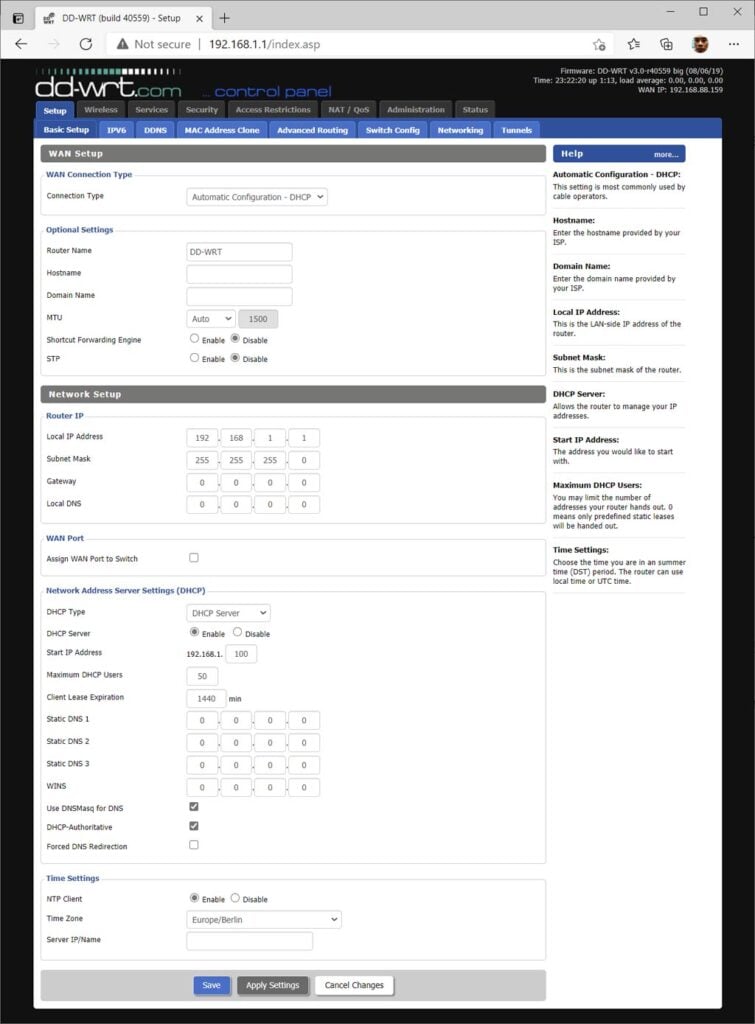The width and height of the screenshot is (755, 1024).
Task: Add page to favorites star icon
Action: point(599,44)
